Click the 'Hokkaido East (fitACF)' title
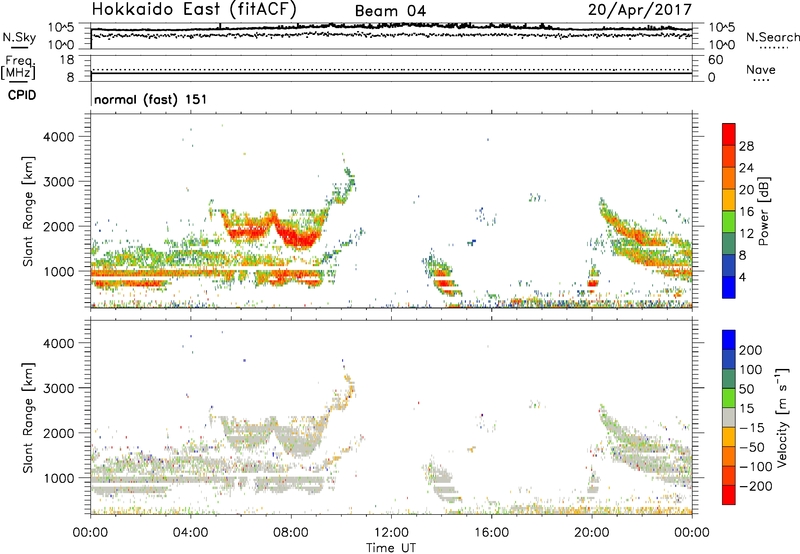The image size is (800, 554). [193, 10]
